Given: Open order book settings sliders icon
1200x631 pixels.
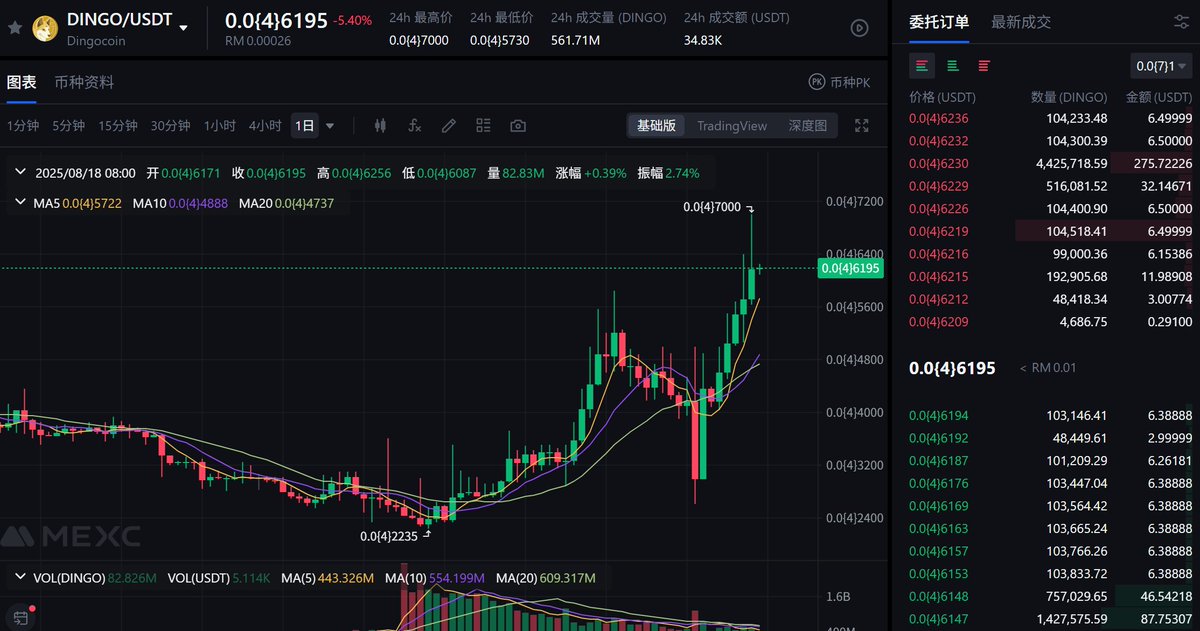Looking at the screenshot, I should coord(1181,22).
